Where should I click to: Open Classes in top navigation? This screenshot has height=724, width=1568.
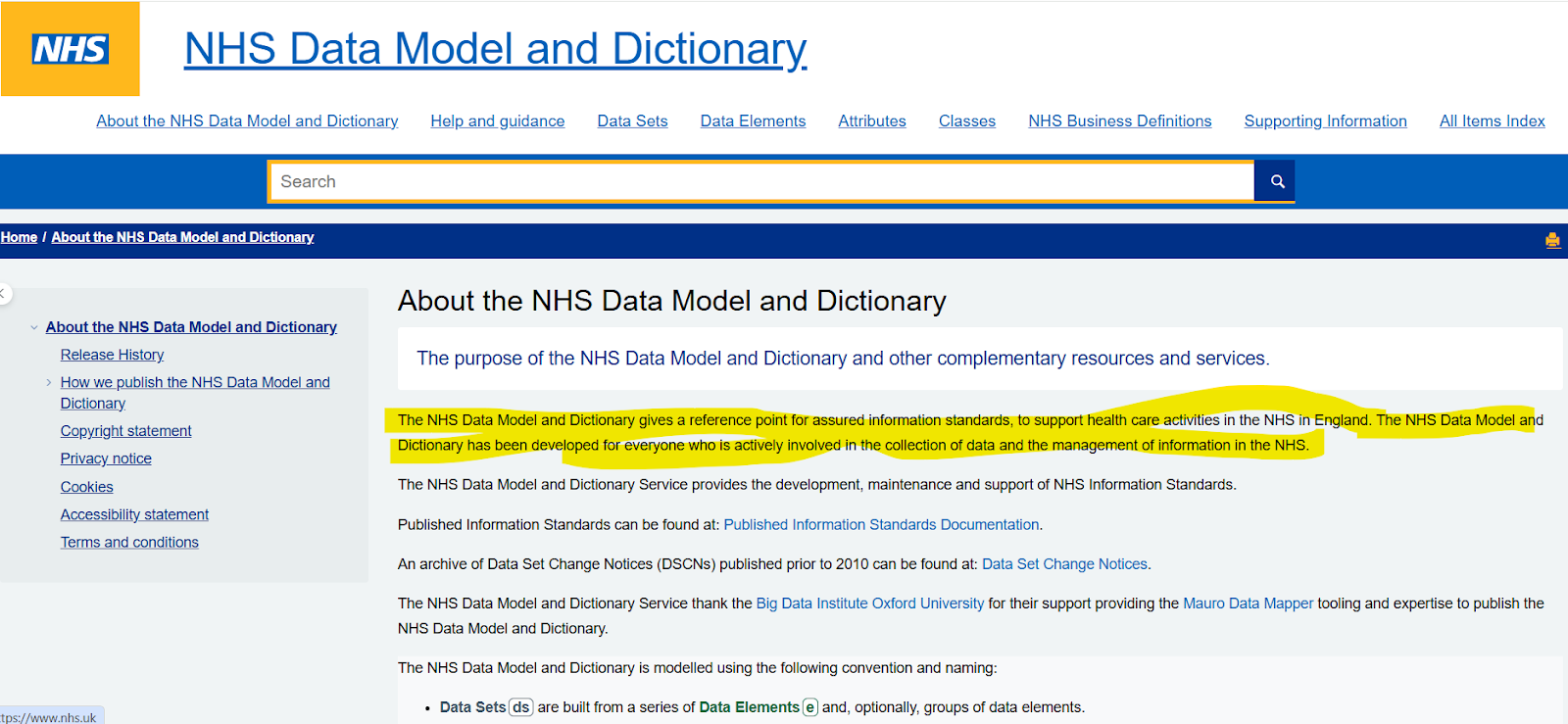967,121
